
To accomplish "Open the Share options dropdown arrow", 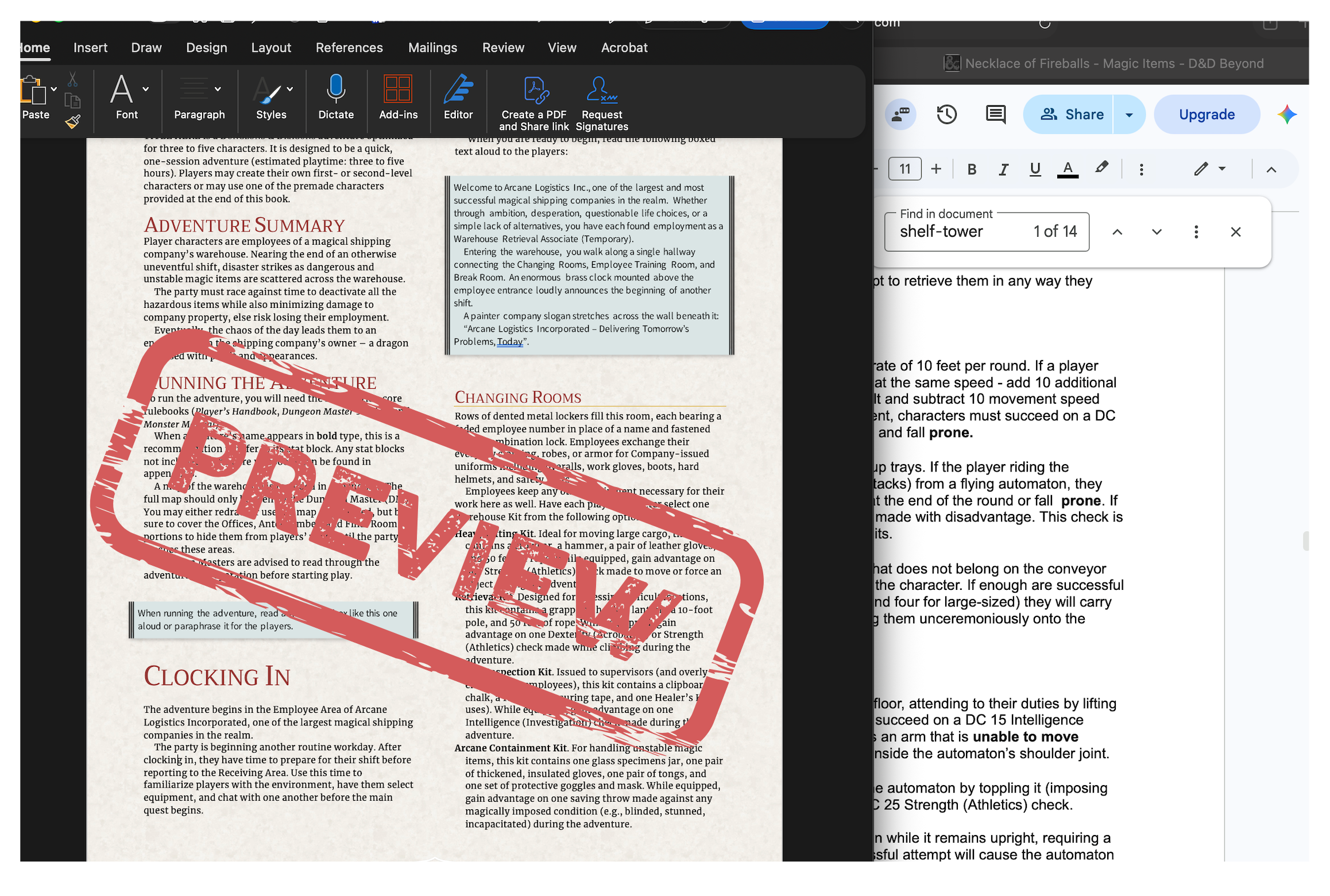I will tap(1129, 114).
